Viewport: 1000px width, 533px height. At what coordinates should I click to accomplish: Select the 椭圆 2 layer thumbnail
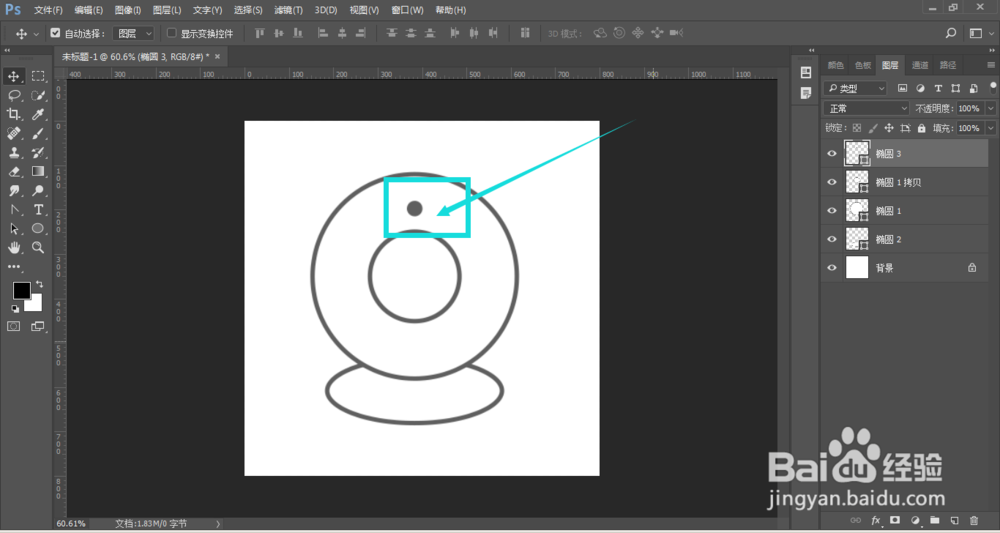tap(857, 239)
